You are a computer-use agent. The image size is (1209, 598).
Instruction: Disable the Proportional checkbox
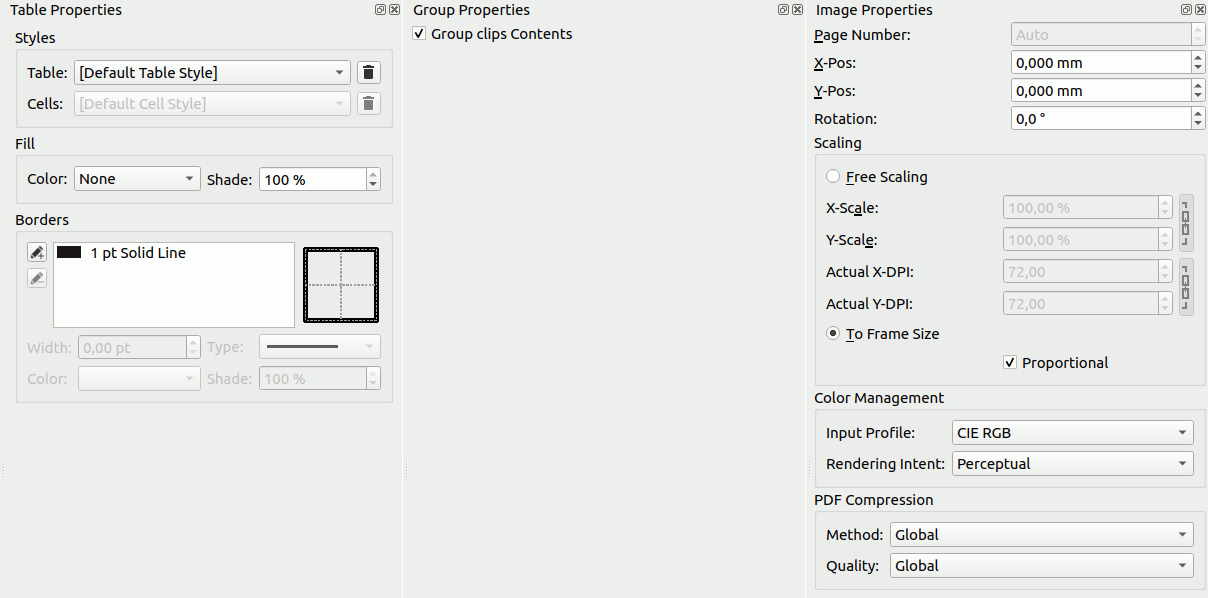tap(1010, 363)
